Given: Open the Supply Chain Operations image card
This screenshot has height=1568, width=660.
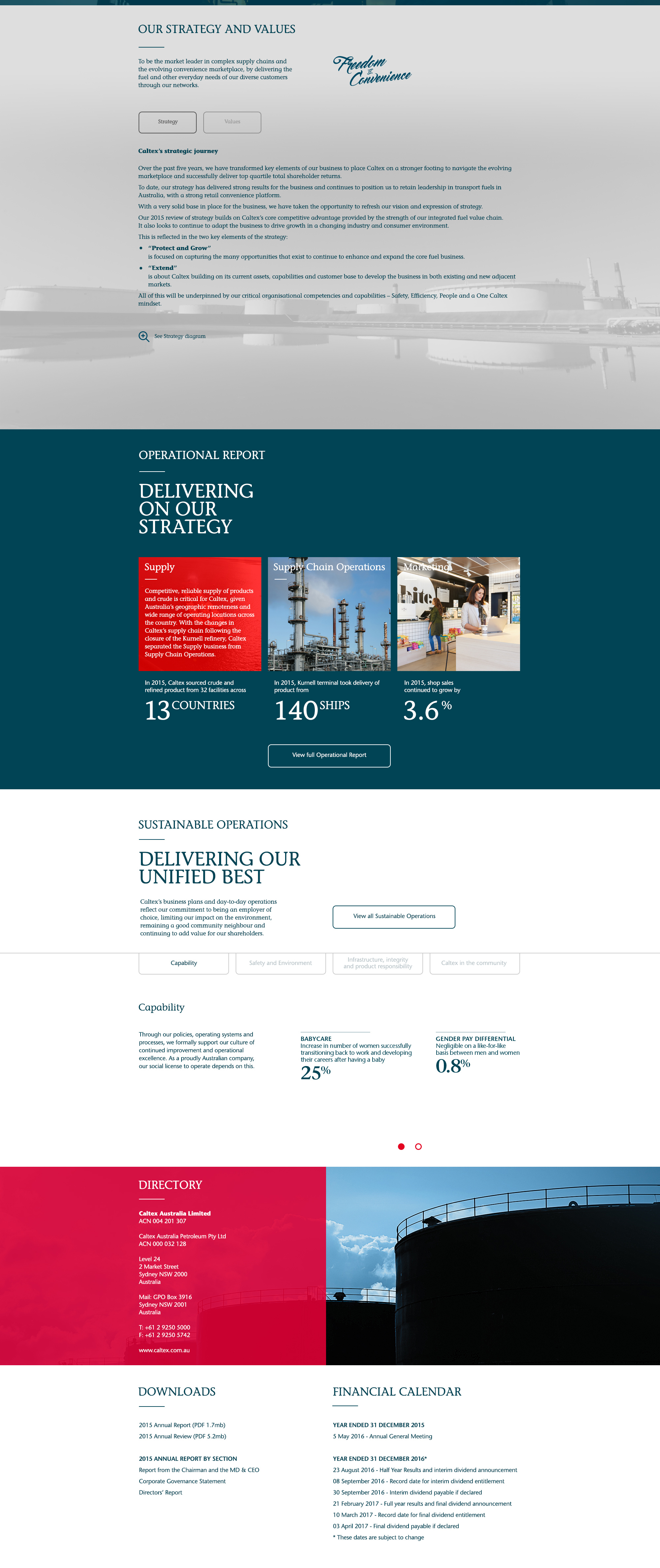Looking at the screenshot, I should click(329, 614).
